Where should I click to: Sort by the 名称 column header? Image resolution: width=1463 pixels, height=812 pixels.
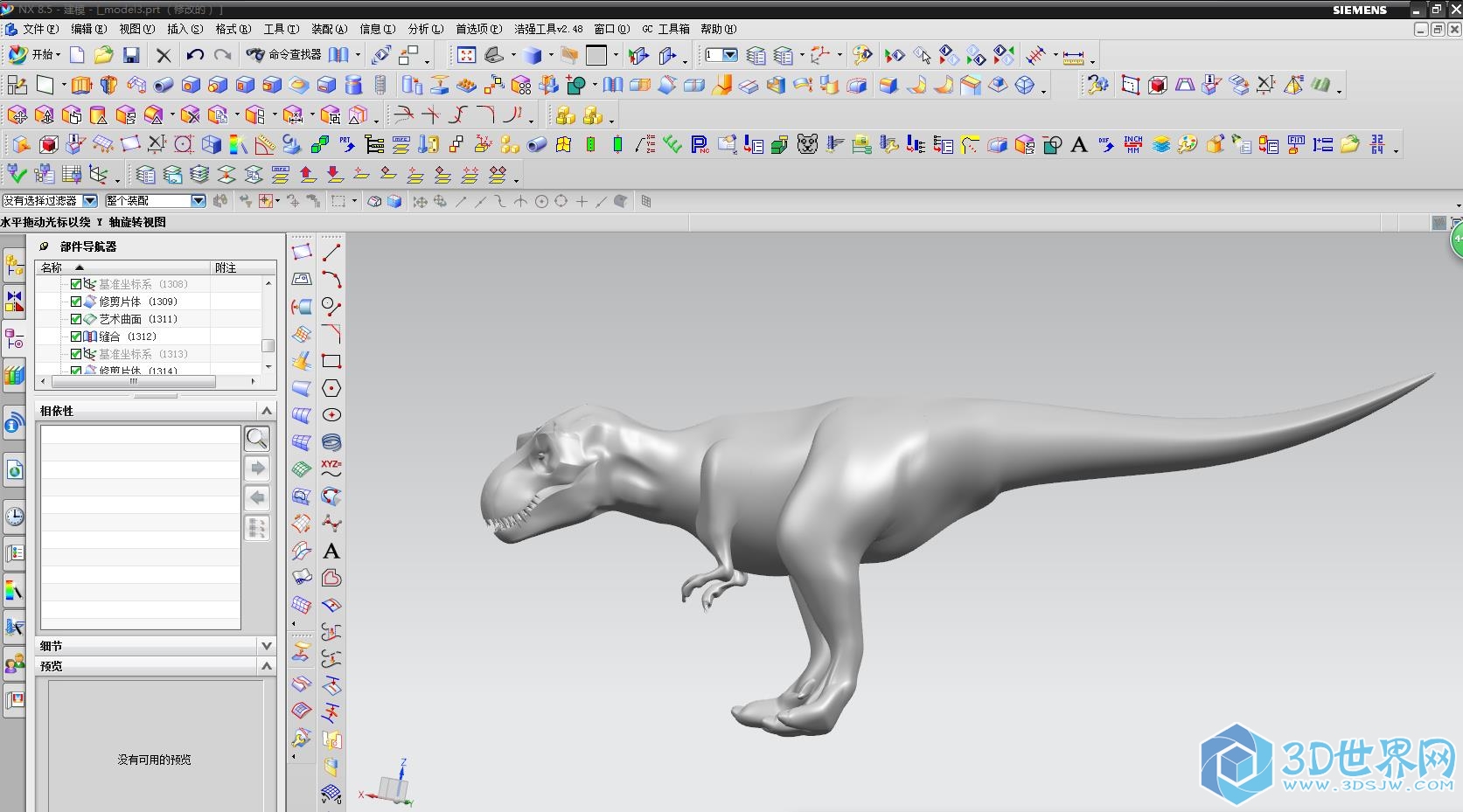tap(122, 267)
